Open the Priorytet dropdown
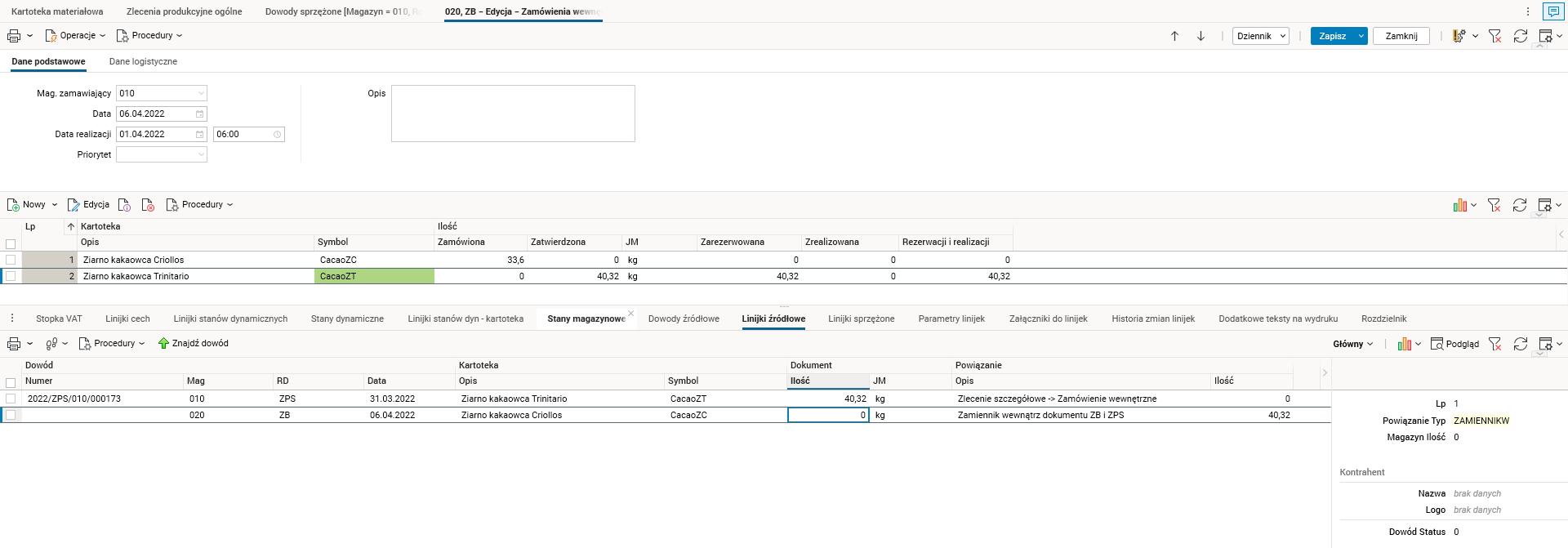 tap(201, 154)
